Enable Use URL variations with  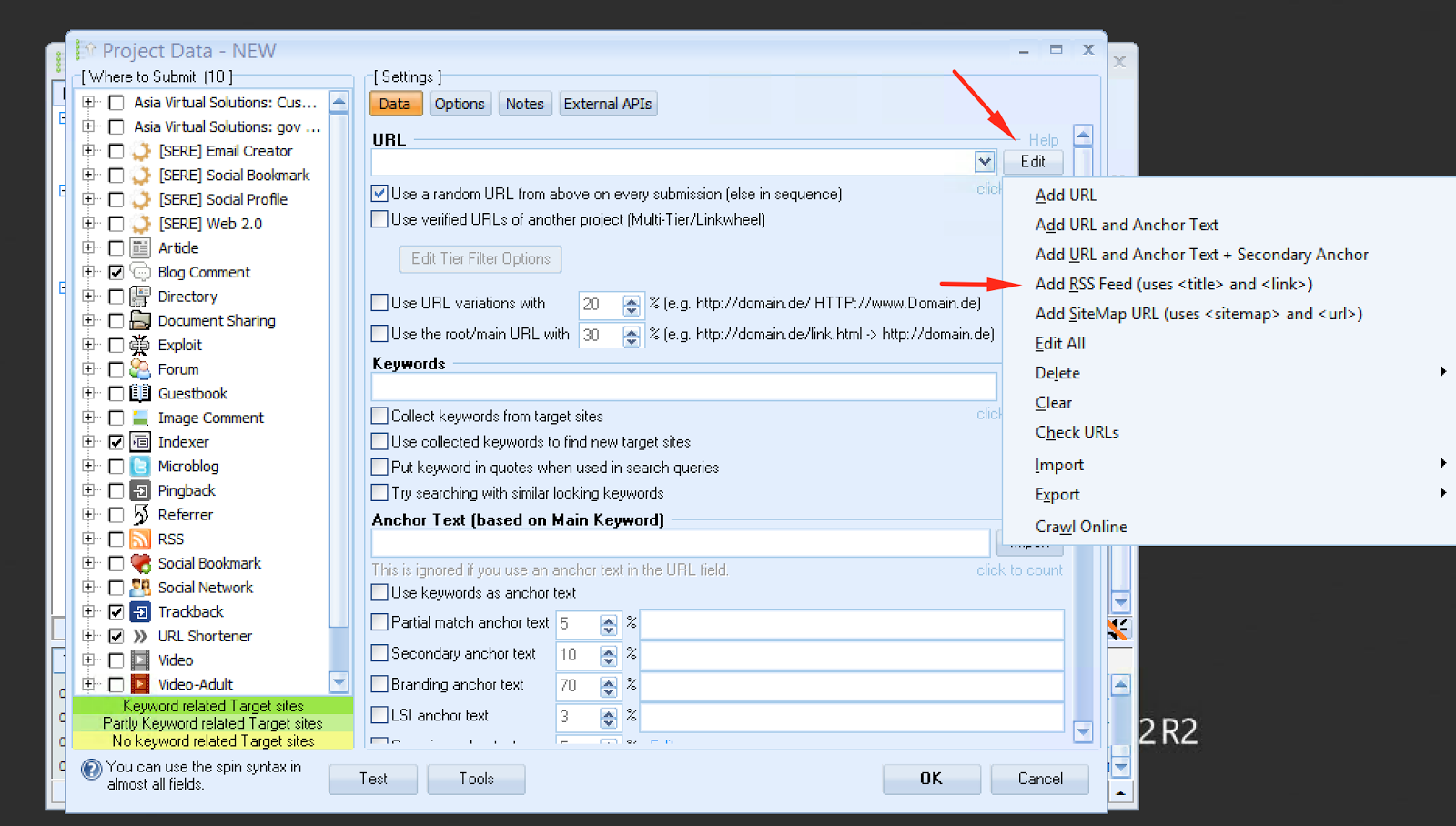click(x=379, y=303)
